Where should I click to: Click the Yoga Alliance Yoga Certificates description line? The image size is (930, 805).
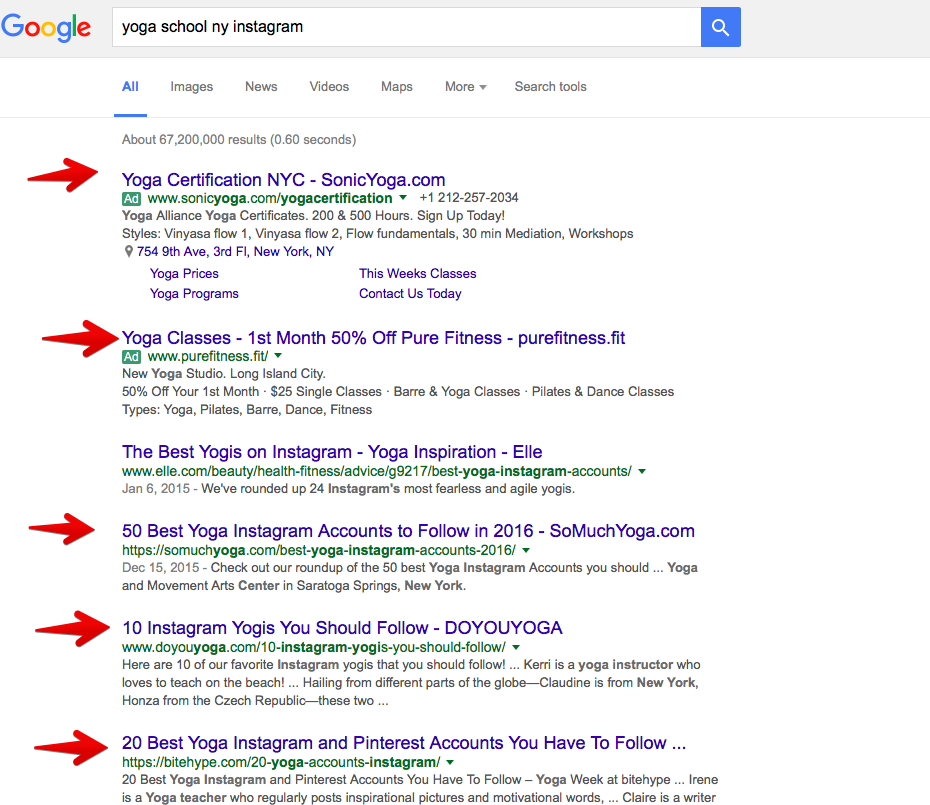tap(313, 216)
